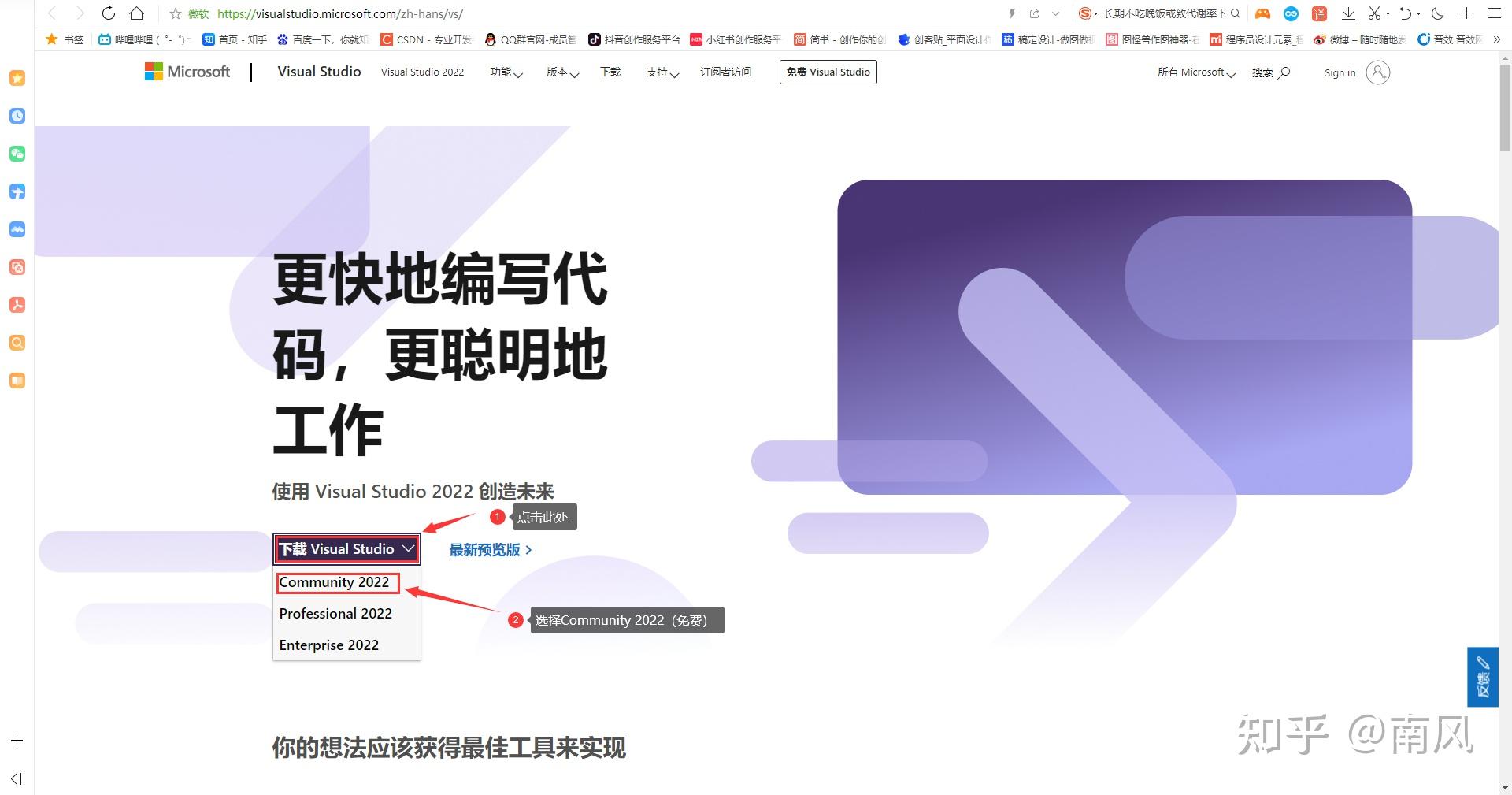Open the WeChat icon in sidebar
The width and height of the screenshot is (1512, 795).
point(17,154)
